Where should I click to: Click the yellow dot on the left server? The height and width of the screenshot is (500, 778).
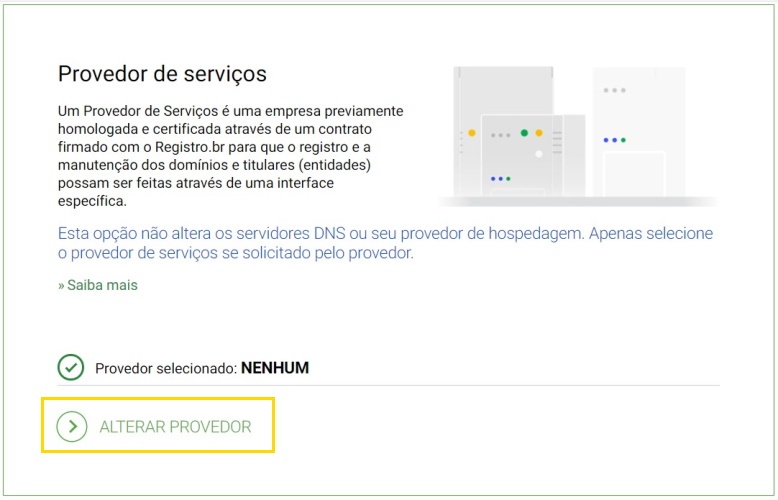(472, 133)
